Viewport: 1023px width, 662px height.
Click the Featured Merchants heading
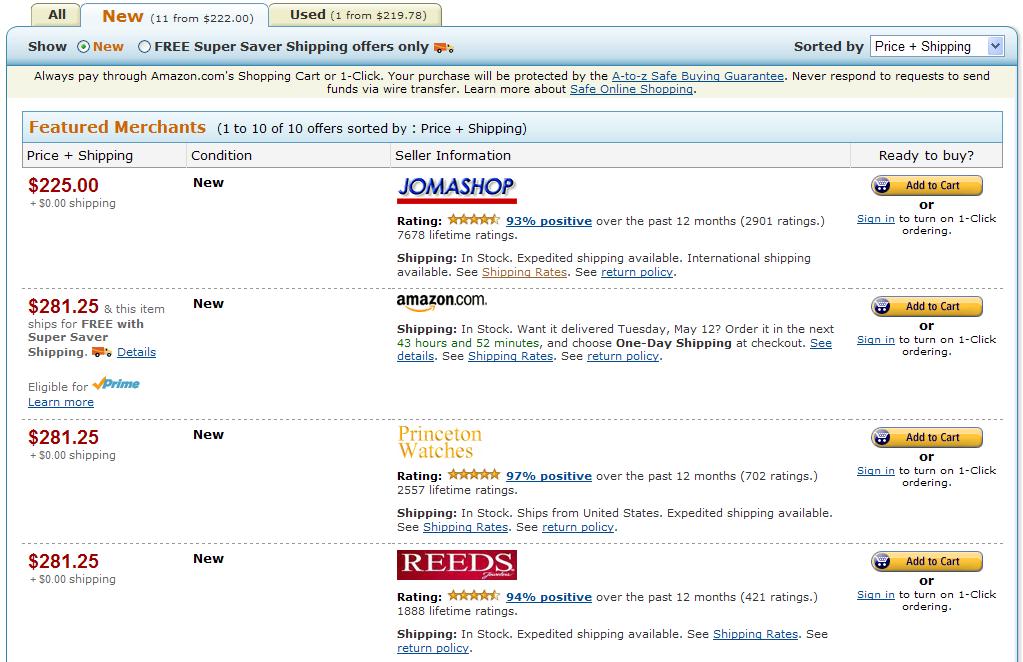117,127
